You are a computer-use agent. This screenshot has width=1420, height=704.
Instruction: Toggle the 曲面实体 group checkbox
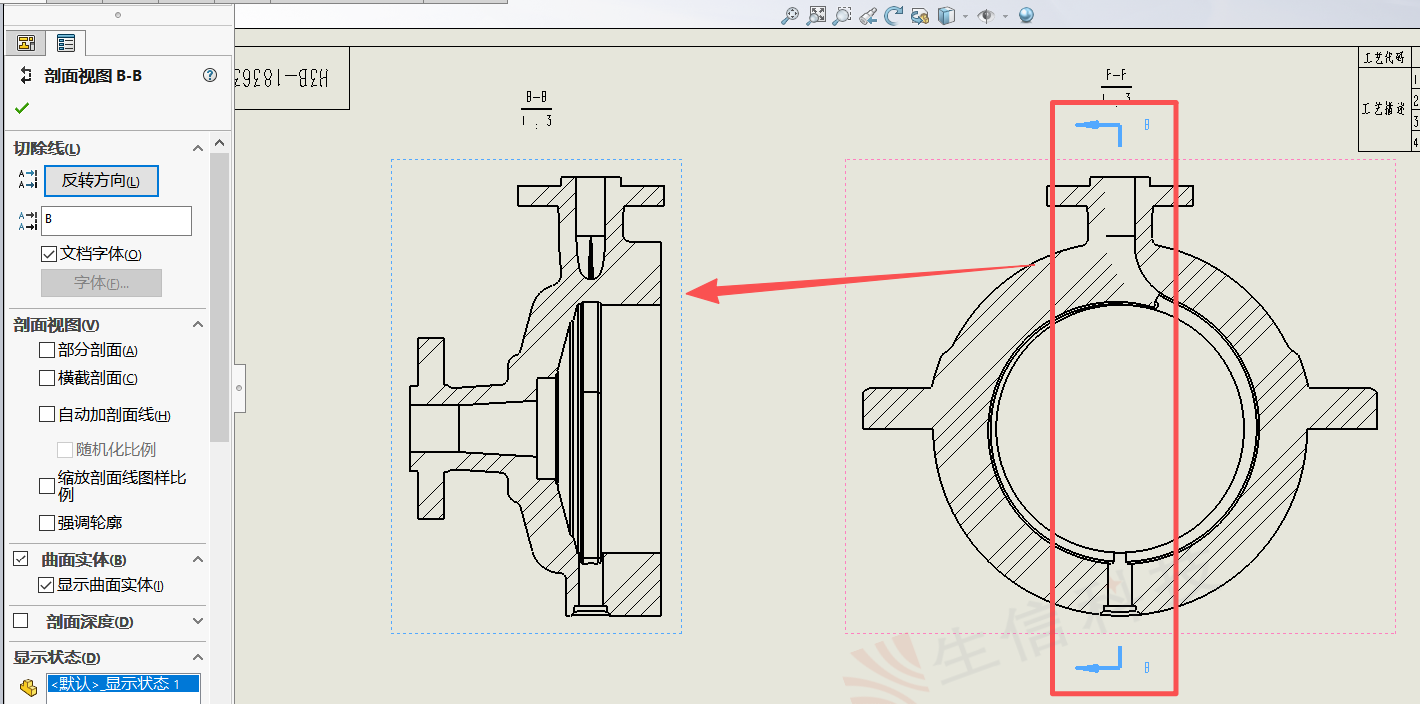[x=20, y=559]
